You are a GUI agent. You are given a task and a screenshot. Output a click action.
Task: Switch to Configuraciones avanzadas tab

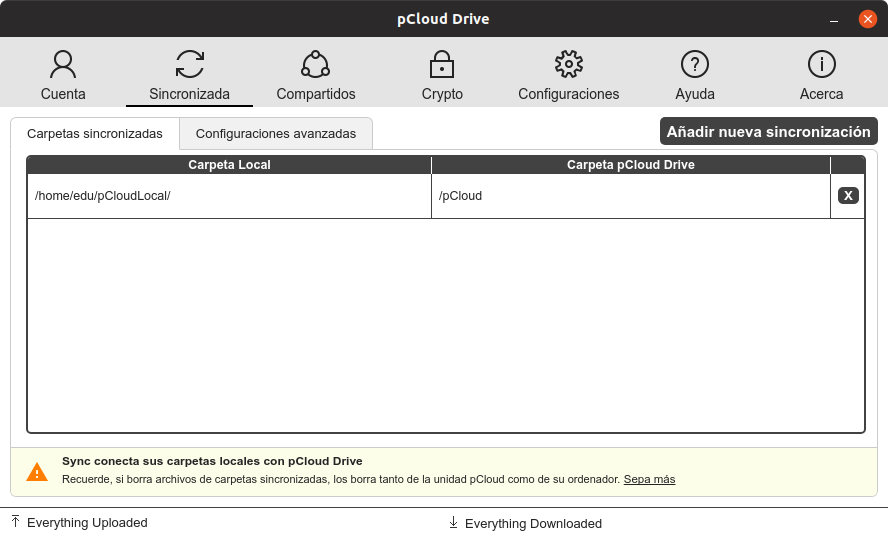click(x=276, y=134)
